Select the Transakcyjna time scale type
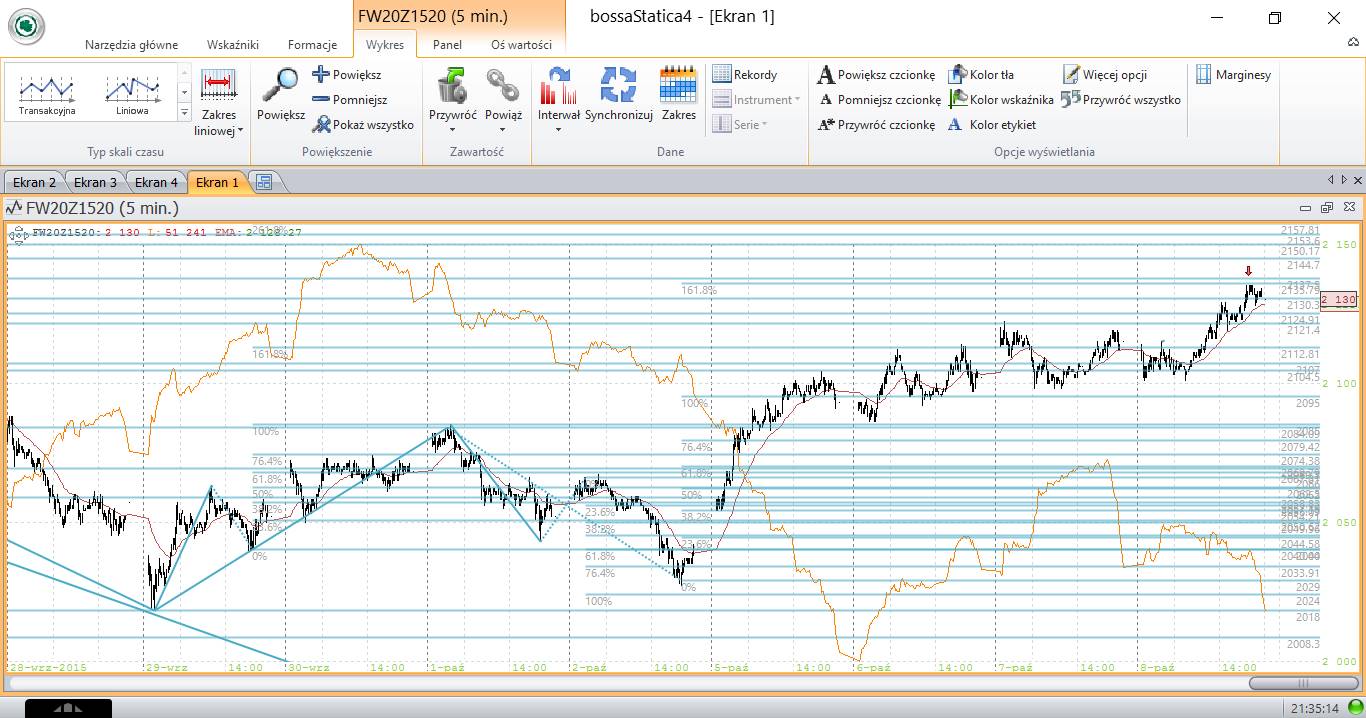 (47, 92)
